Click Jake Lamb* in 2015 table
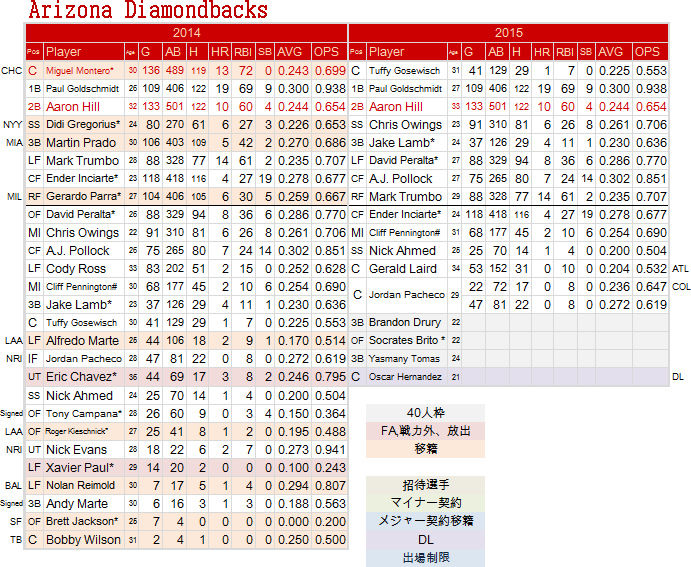The width and height of the screenshot is (691, 567). click(x=401, y=143)
